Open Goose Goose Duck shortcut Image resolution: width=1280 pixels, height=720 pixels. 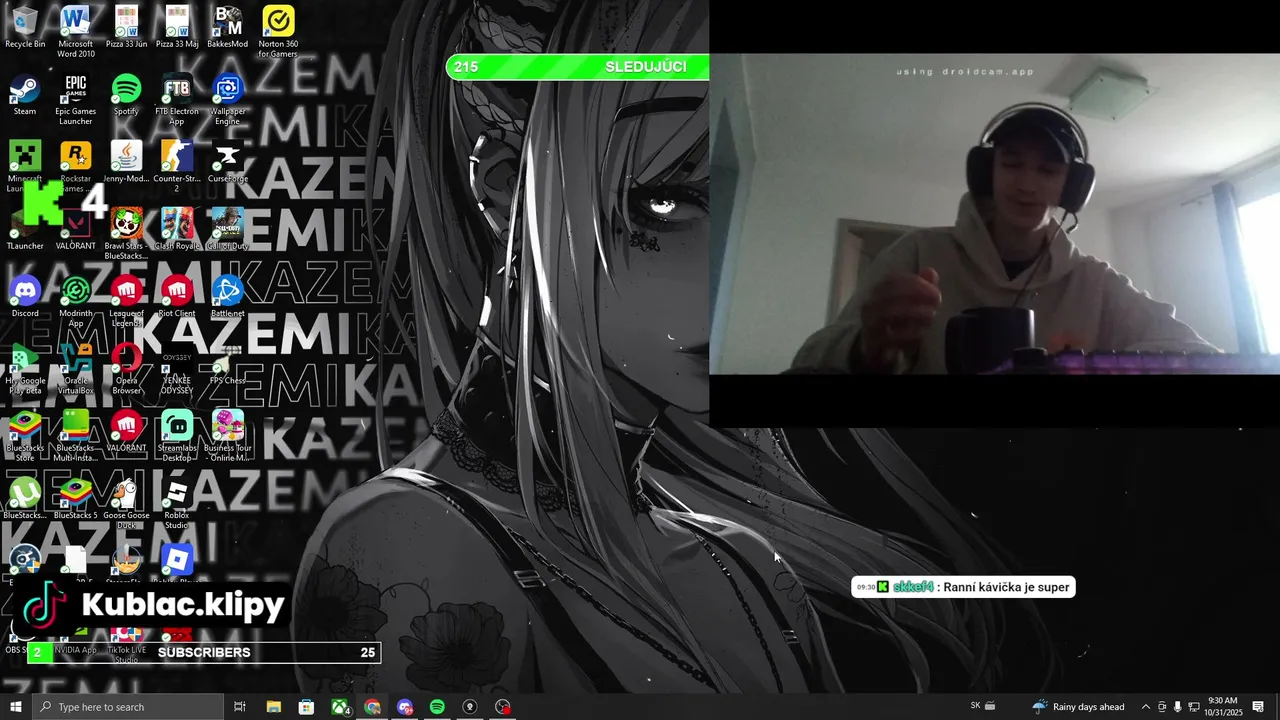[126, 503]
